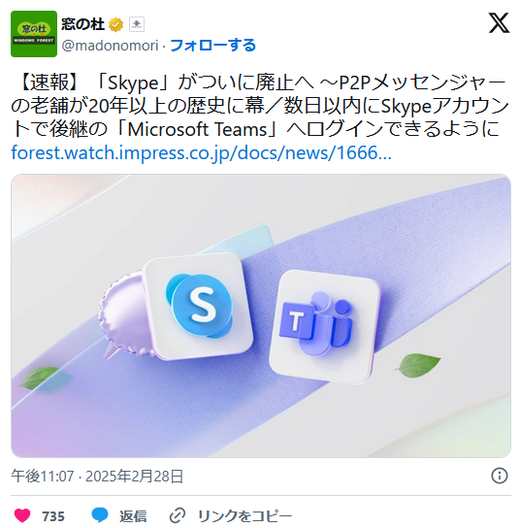The image size is (520, 528).
Task: Click the tweet headline text about Skype廃止
Action: pyautogui.click(x=259, y=106)
